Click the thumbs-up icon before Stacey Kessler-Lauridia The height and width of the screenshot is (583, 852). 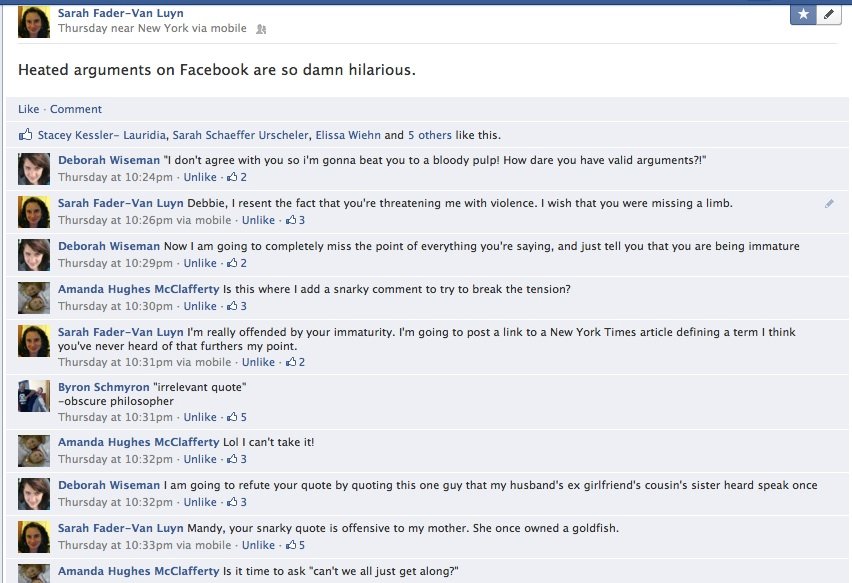click(x=25, y=135)
